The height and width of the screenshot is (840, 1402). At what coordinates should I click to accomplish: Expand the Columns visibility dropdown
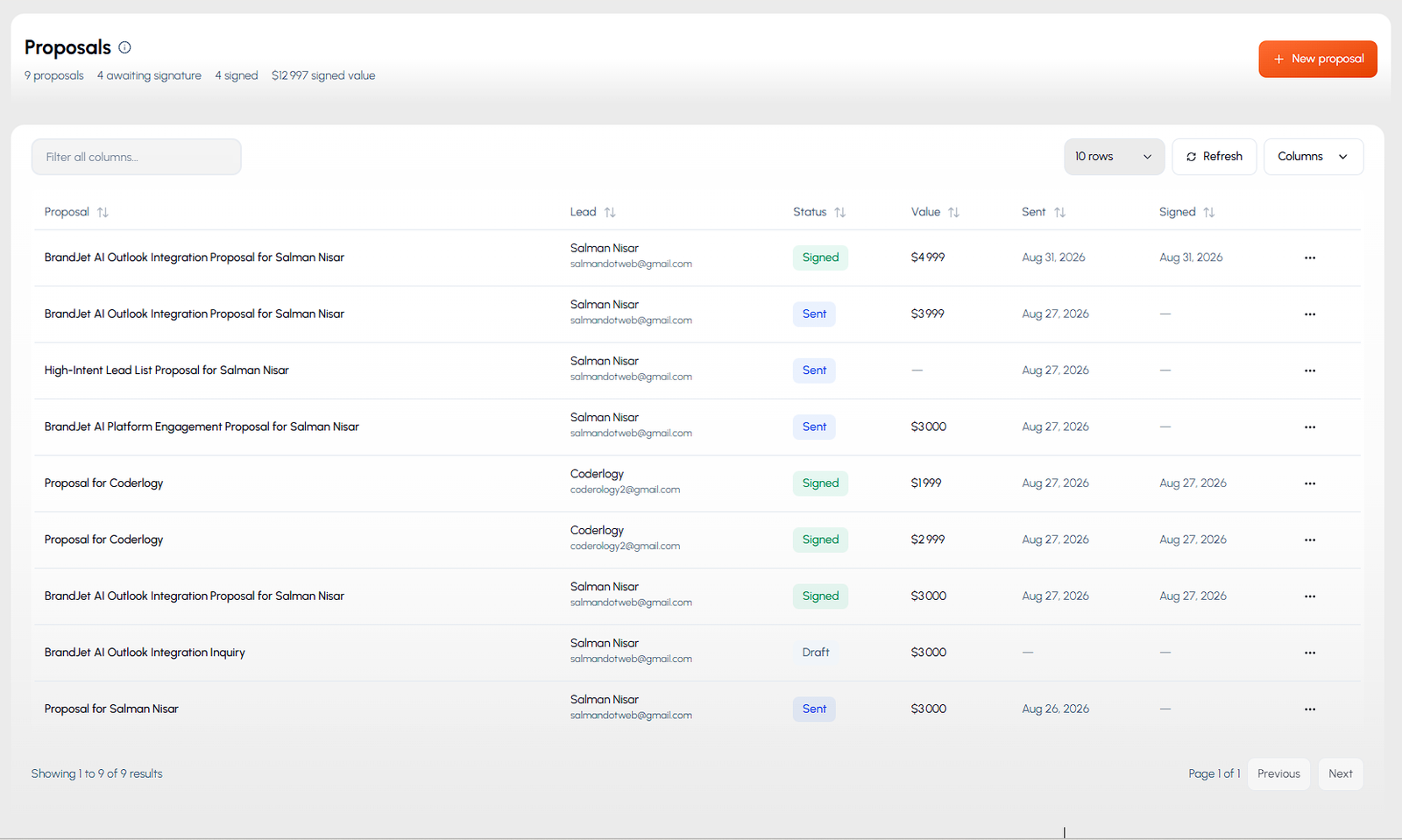click(x=1313, y=157)
